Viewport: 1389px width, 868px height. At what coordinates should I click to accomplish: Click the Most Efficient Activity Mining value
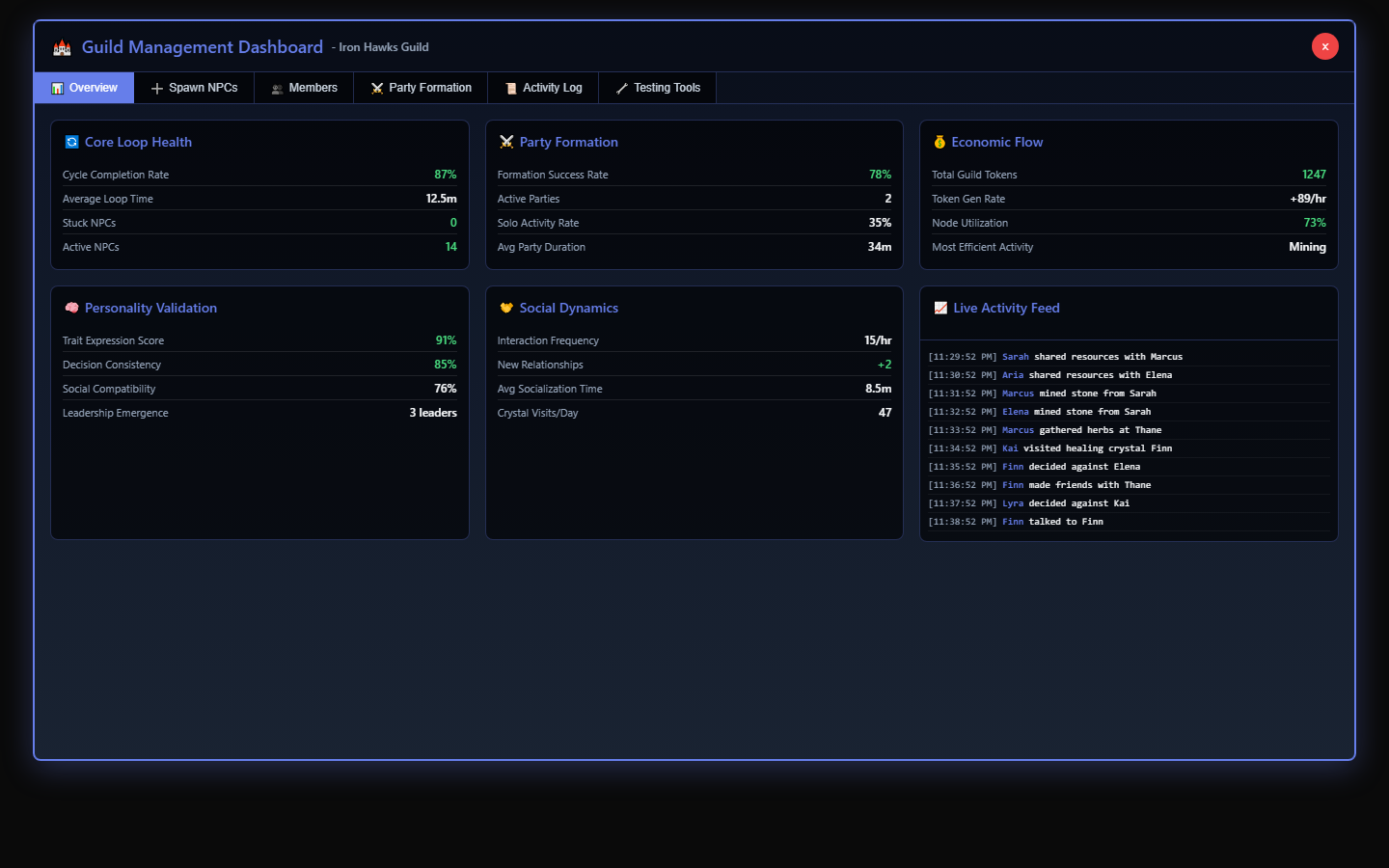1307,247
